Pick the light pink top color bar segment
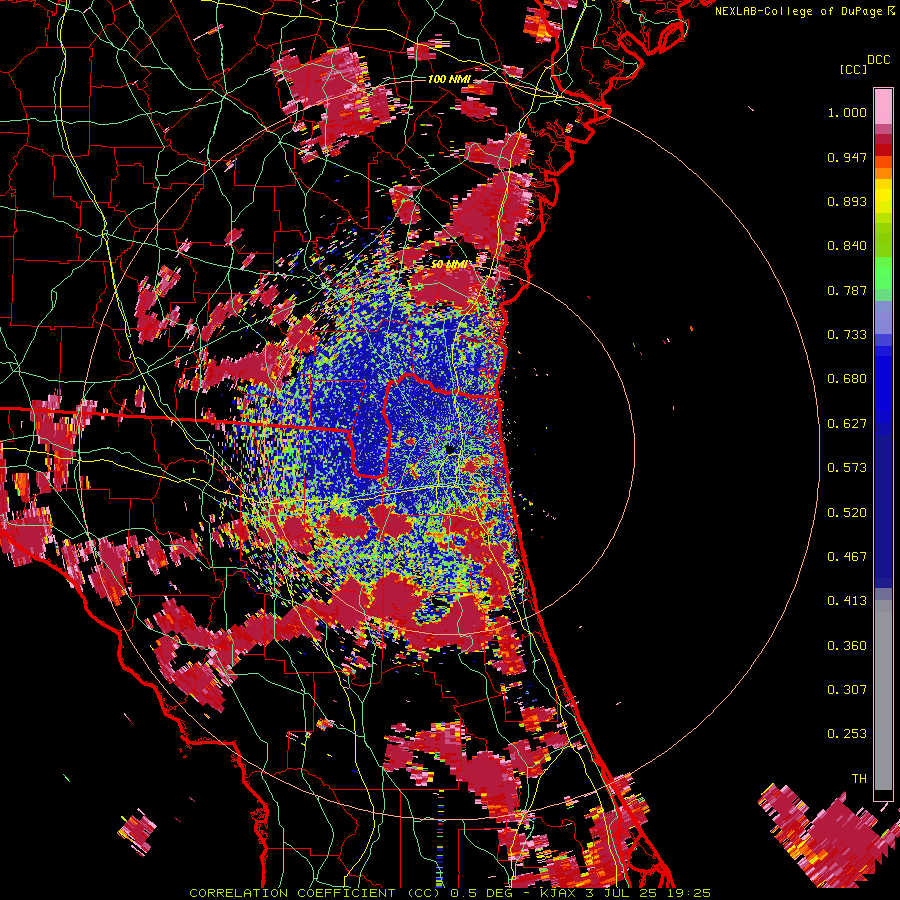The height and width of the screenshot is (900, 900). pyautogui.click(x=883, y=107)
